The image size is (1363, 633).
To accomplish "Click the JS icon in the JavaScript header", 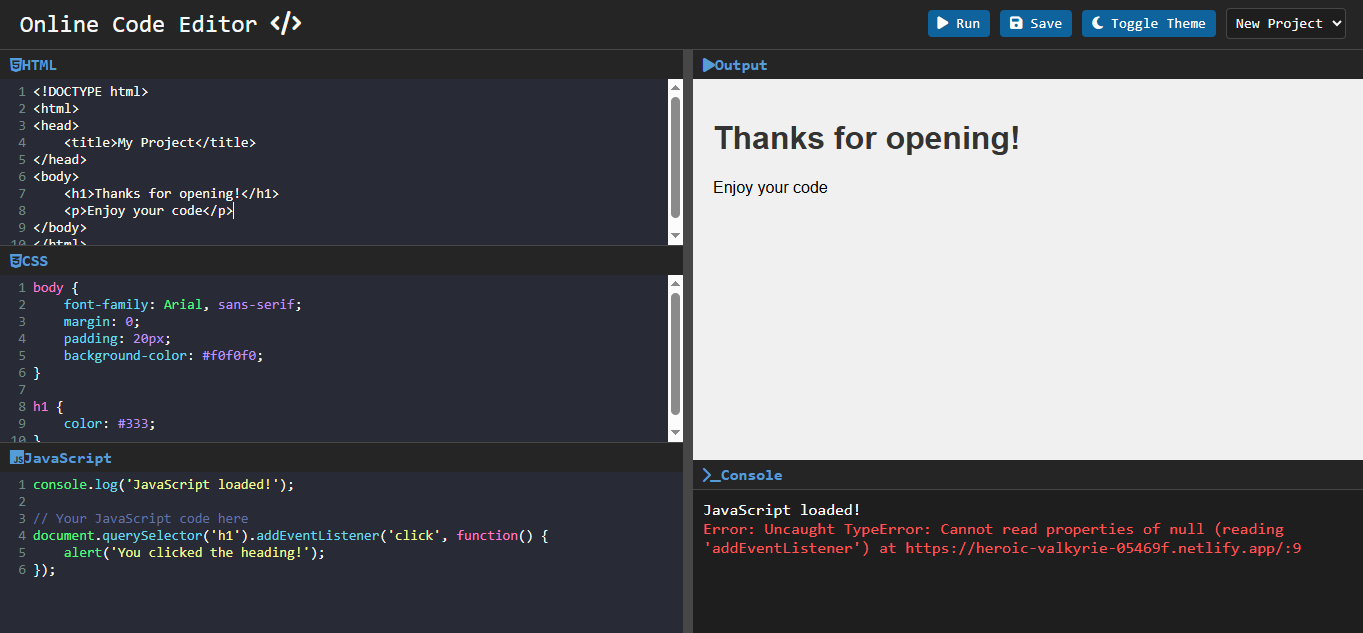I will click(16, 458).
